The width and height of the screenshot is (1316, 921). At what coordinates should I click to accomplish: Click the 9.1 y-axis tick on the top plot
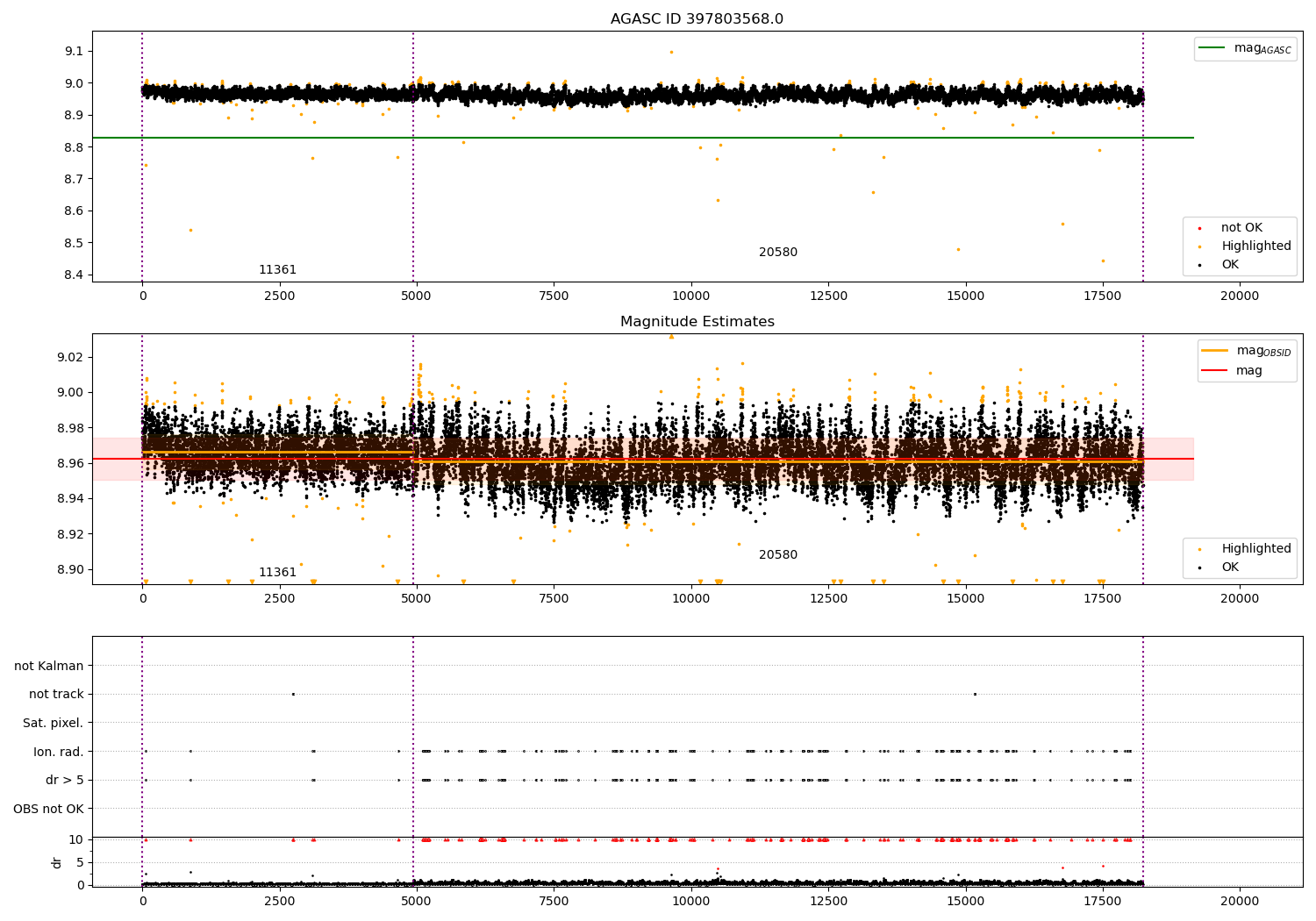[74, 51]
